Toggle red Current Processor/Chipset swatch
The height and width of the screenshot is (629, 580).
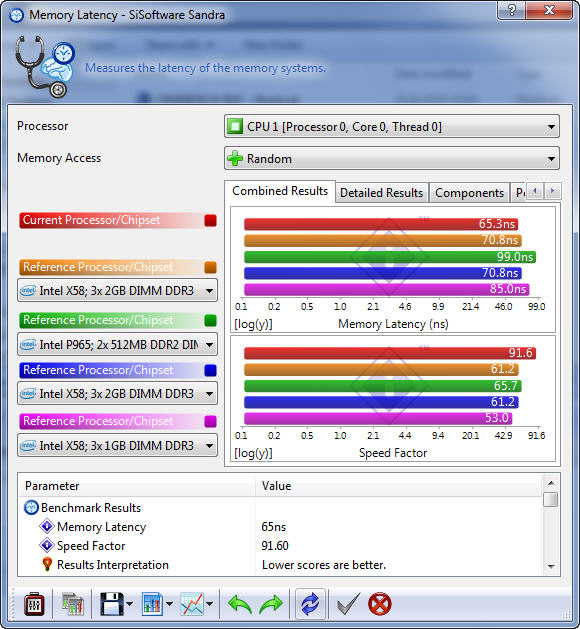(x=210, y=220)
